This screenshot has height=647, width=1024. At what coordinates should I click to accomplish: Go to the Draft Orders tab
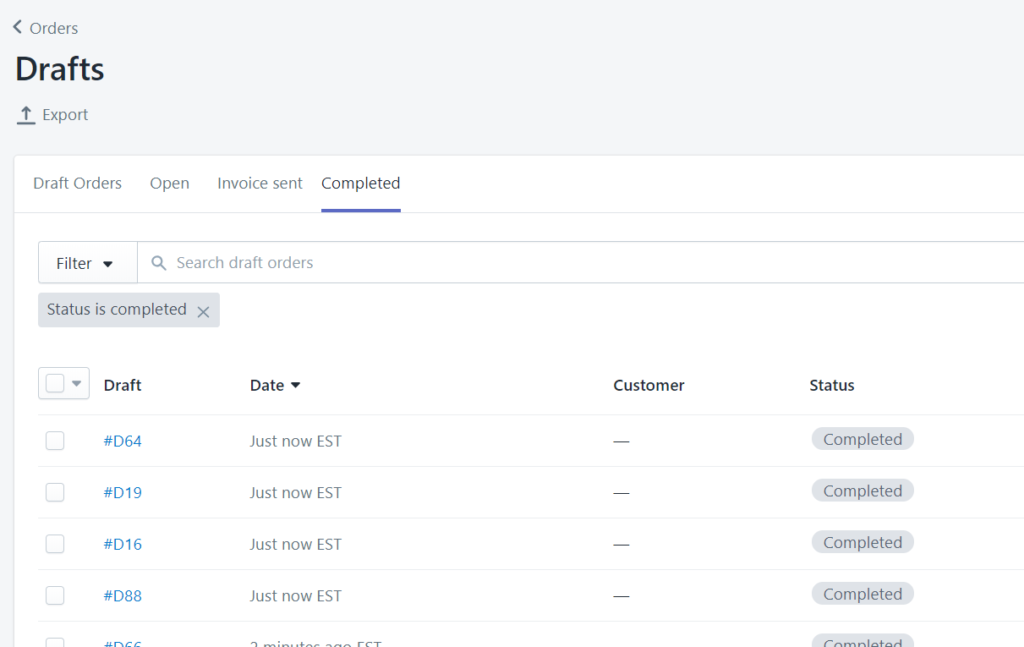tap(77, 184)
